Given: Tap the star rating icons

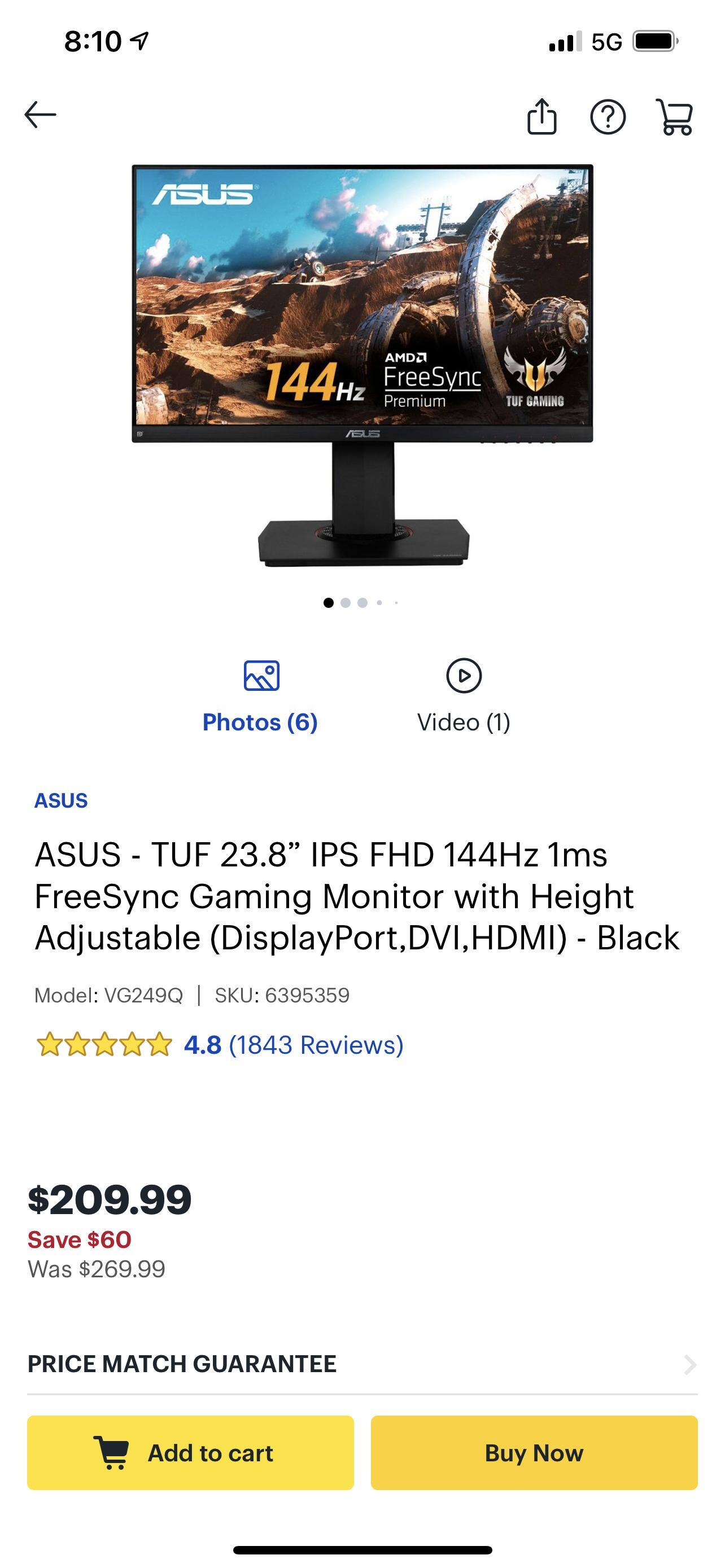Looking at the screenshot, I should pos(104,1045).
